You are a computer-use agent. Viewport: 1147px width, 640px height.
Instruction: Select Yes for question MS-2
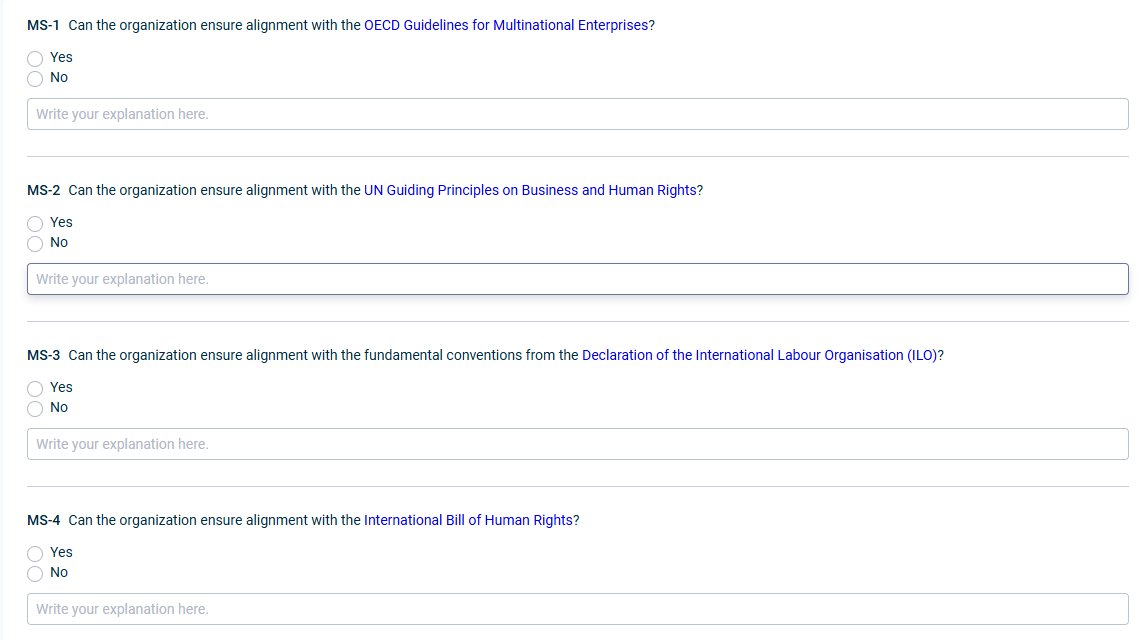tap(35, 224)
